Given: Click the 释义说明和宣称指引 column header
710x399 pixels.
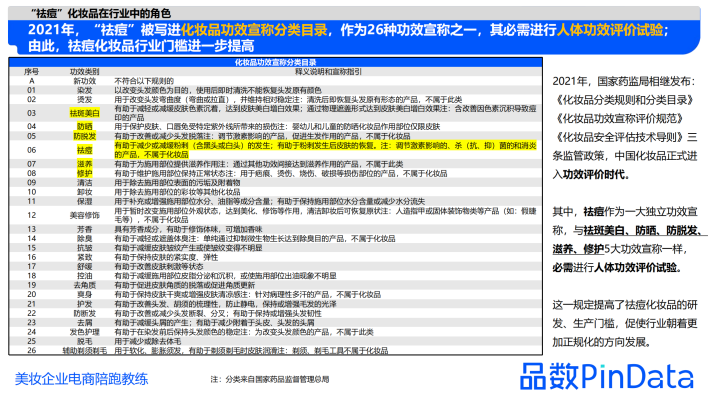Looking at the screenshot, I should (328, 72).
